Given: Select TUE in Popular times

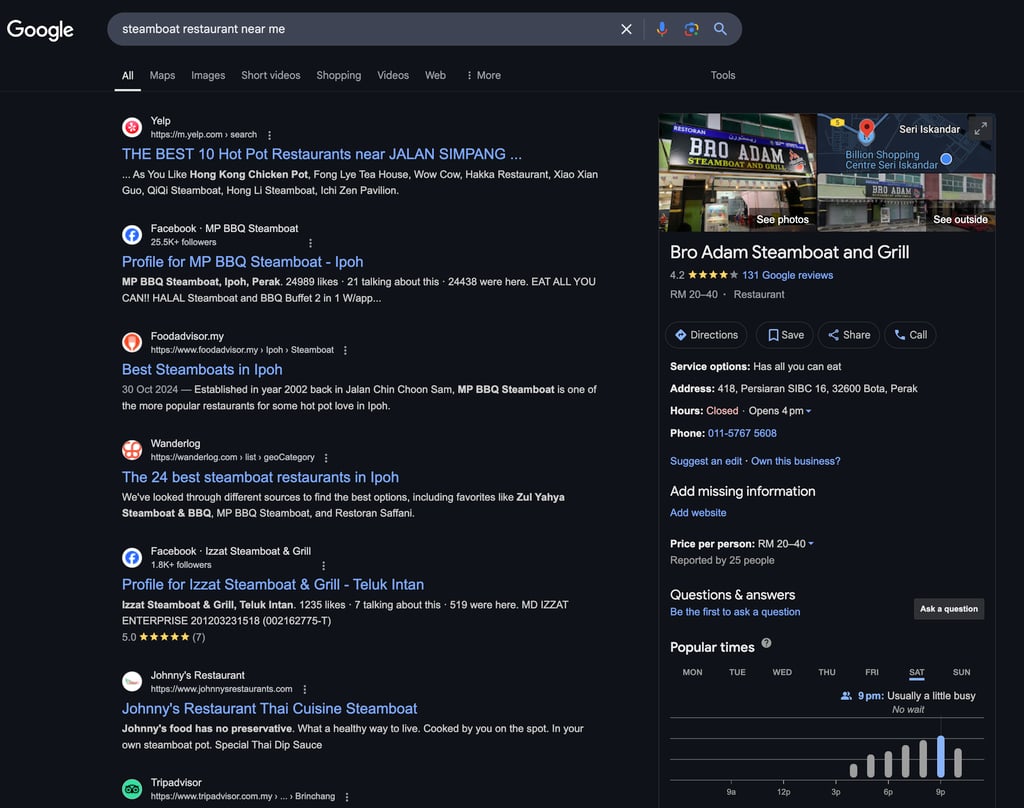Looking at the screenshot, I should pos(737,672).
